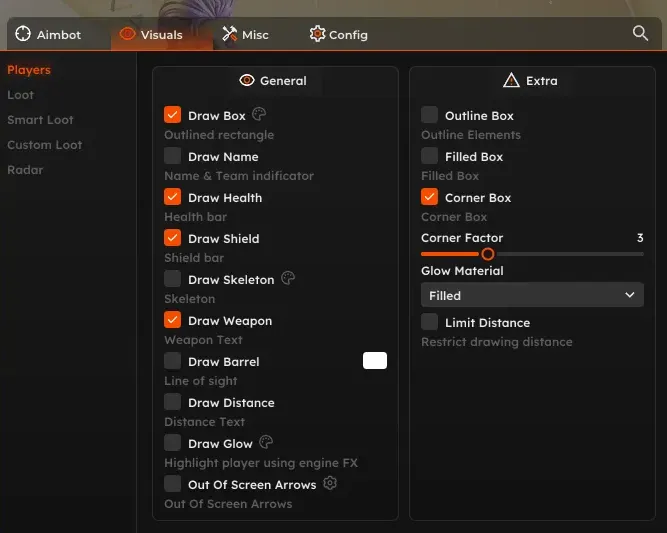Disable the Draw Box checkbox
Viewport: 667px width, 533px height.
172,115
